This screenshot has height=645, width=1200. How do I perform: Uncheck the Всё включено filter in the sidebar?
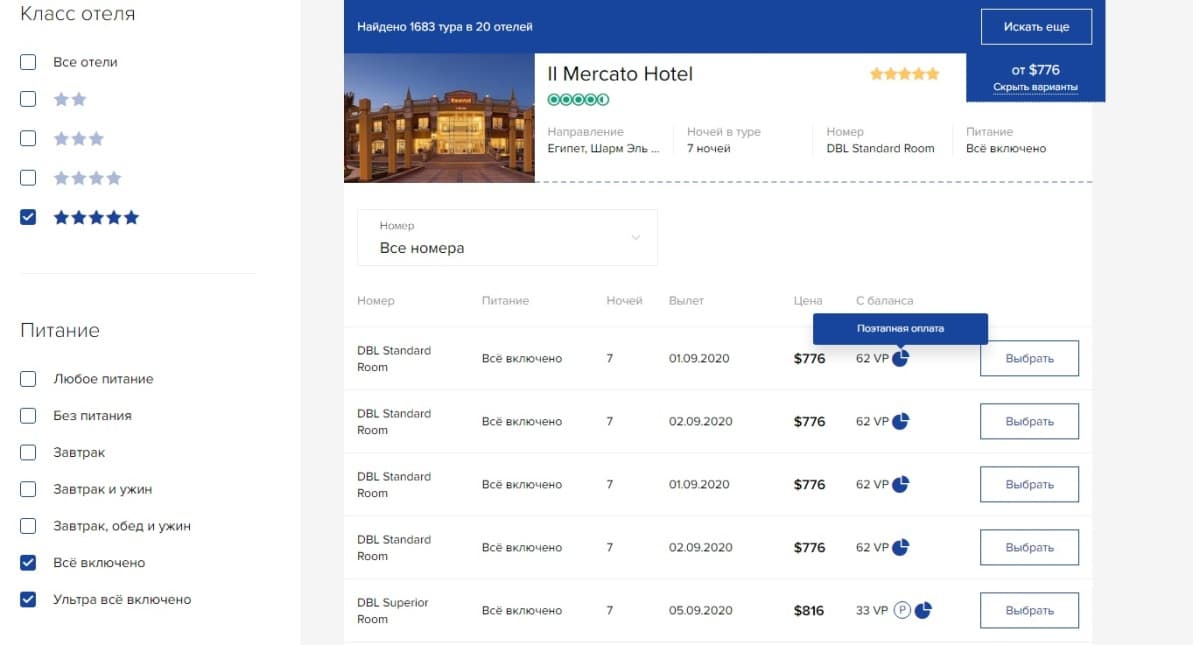[x=28, y=563]
